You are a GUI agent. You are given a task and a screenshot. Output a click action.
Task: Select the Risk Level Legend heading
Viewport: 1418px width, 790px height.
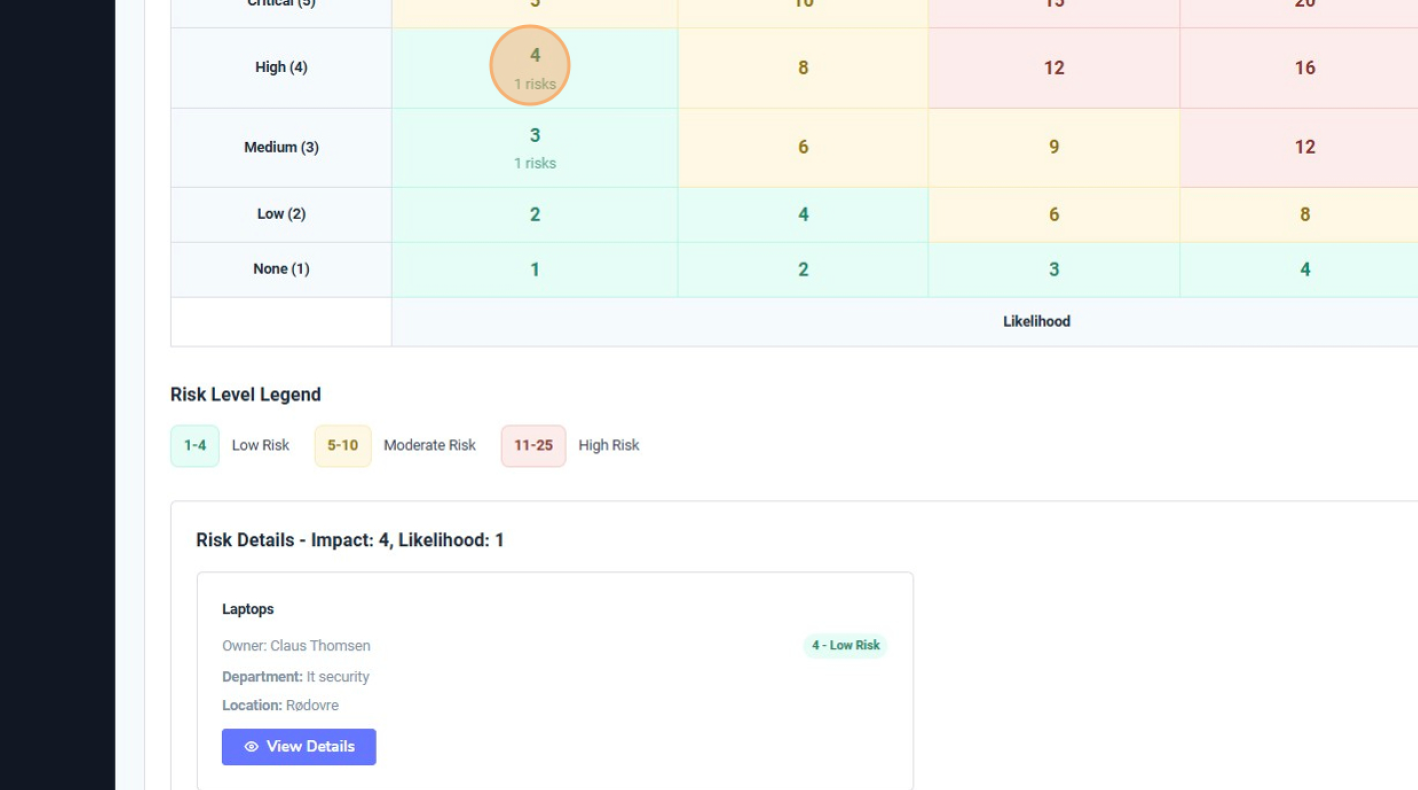(245, 394)
